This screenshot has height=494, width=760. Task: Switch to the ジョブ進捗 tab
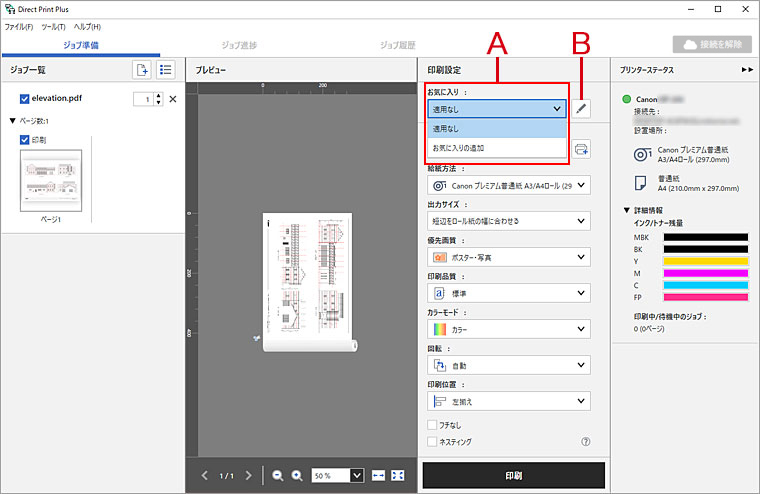[x=240, y=45]
